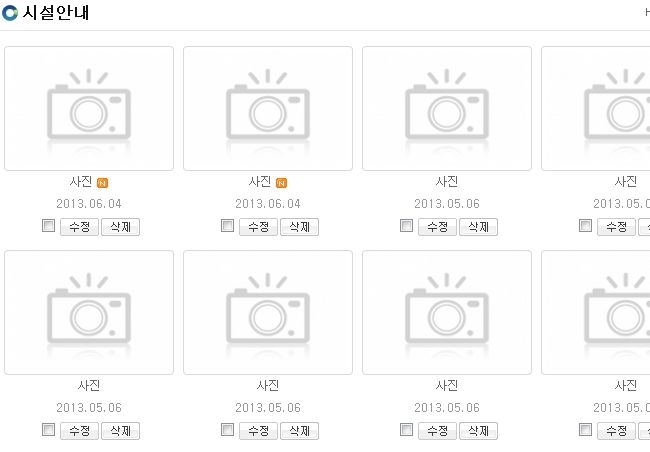Click 삭제 button under second bottom-row photo
This screenshot has height=452, width=650.
pyautogui.click(x=300, y=431)
